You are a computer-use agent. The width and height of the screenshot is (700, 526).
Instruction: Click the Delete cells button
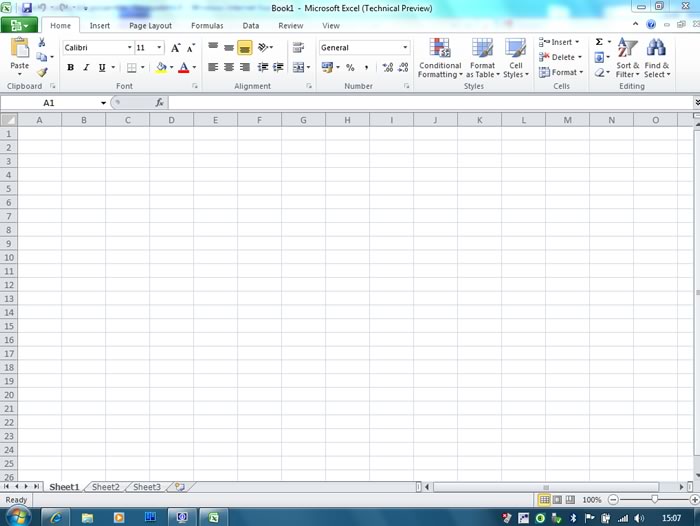(559, 57)
